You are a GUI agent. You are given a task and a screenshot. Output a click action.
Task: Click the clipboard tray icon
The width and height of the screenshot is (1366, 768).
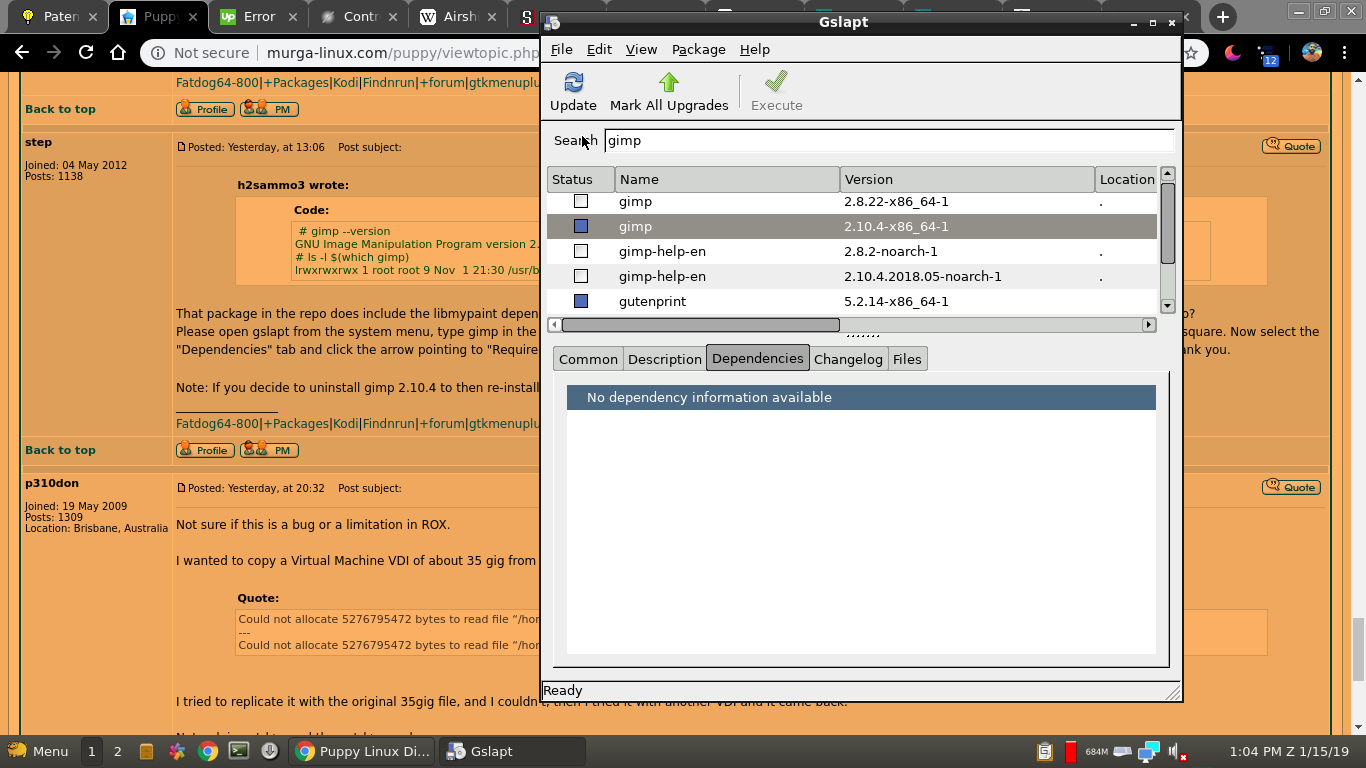coord(1045,751)
